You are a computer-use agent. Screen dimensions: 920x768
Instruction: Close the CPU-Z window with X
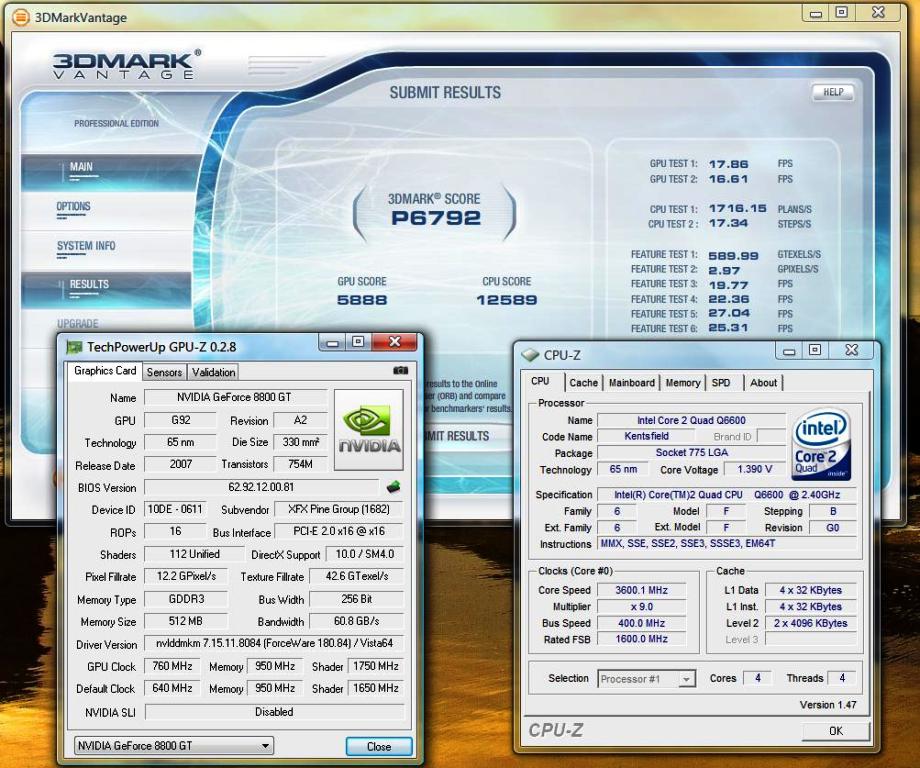coord(851,351)
